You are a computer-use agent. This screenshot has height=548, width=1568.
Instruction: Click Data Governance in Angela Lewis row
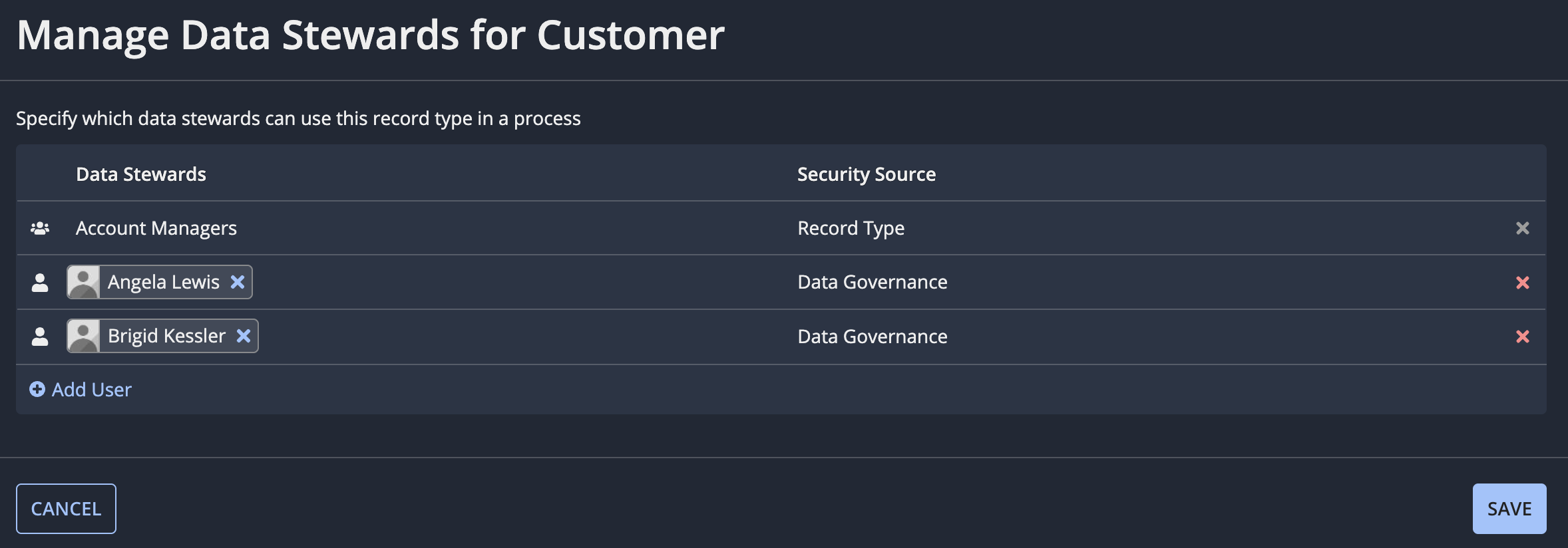tap(873, 282)
